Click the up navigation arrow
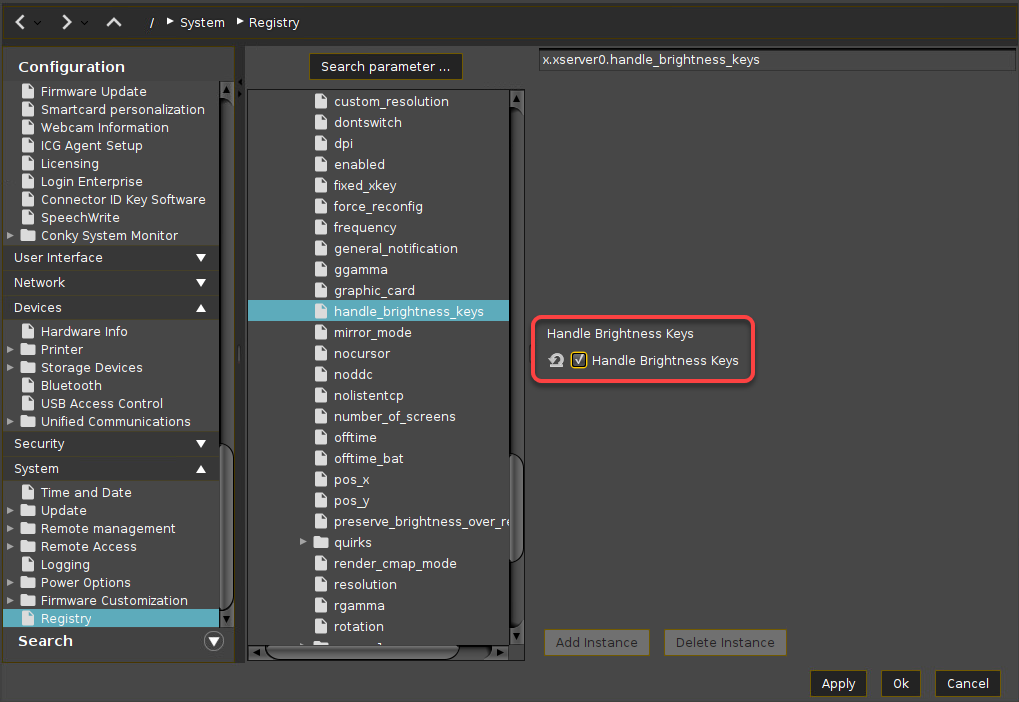 pos(114,22)
